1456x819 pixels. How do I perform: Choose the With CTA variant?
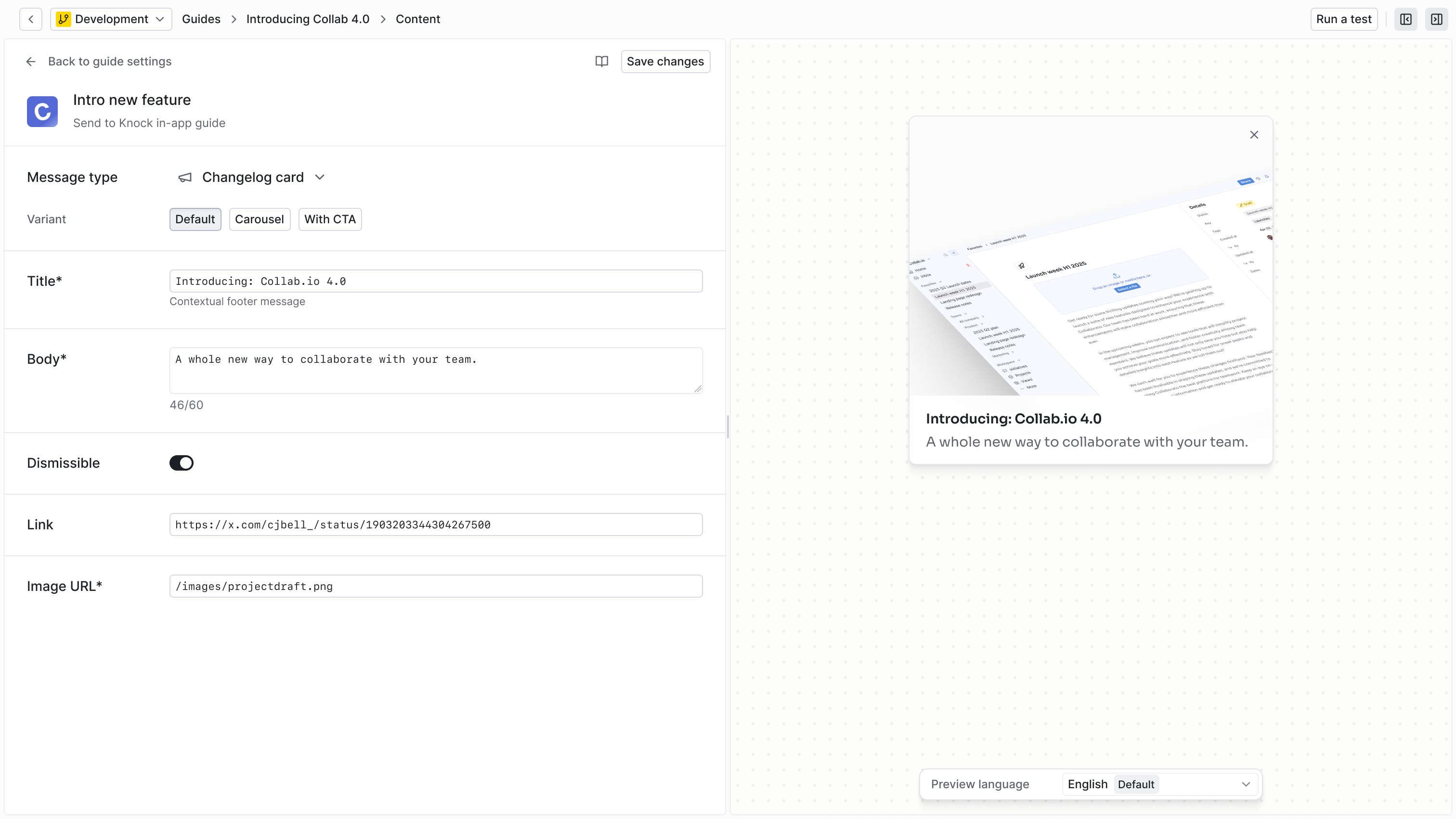329,219
